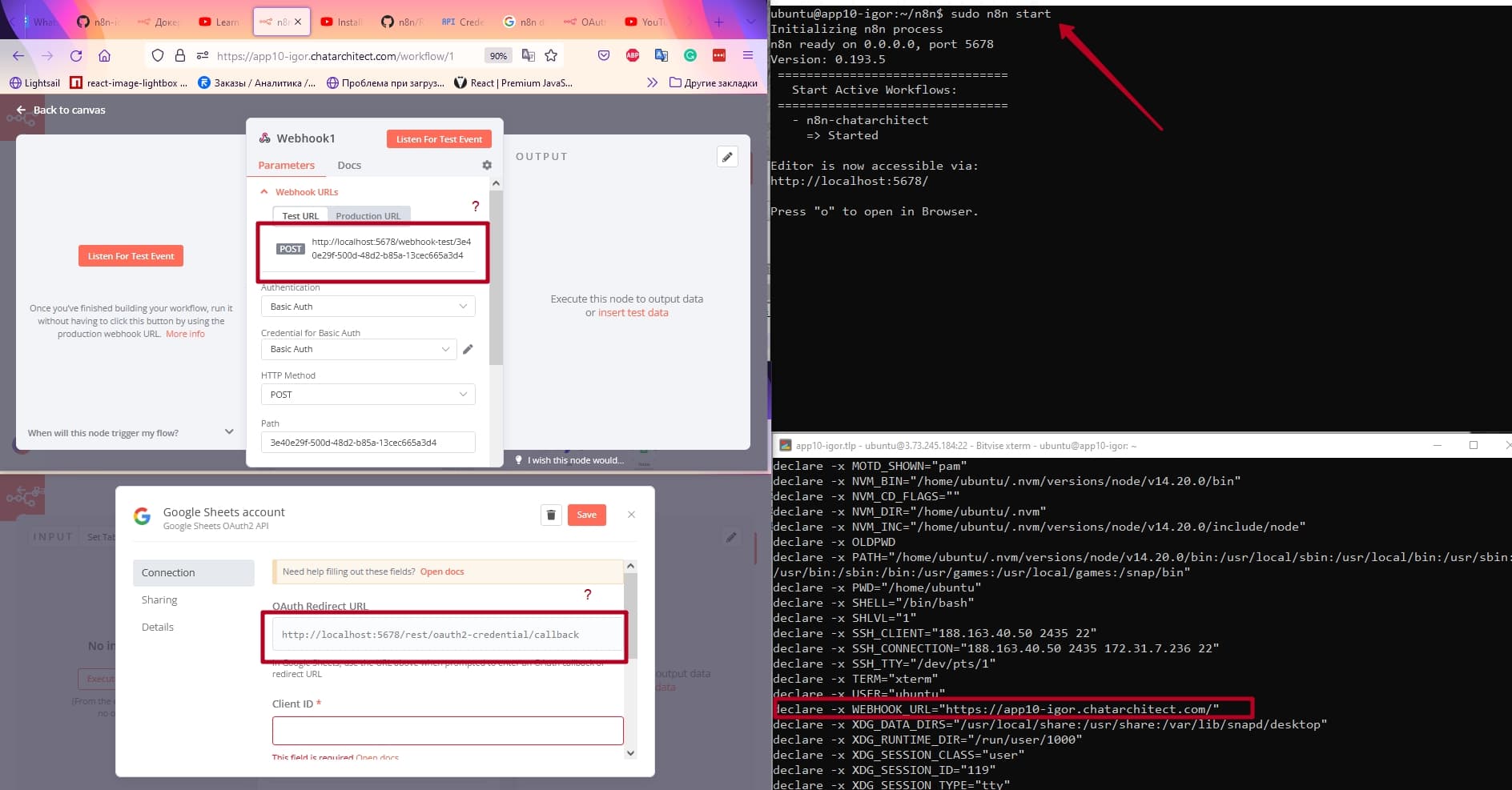Click the padlock site security icon
1512x790 pixels.
180,55
